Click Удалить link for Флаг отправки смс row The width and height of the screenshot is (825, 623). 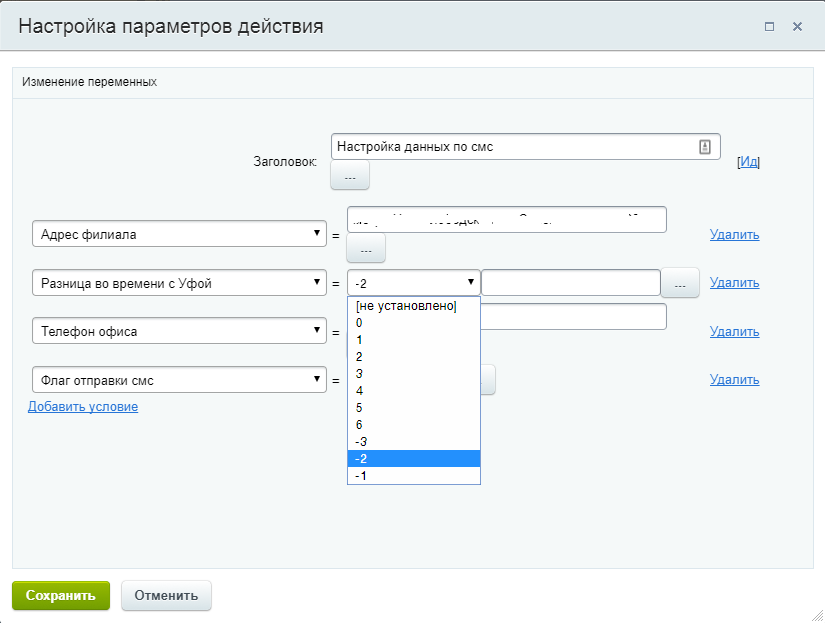pyautogui.click(x=734, y=379)
